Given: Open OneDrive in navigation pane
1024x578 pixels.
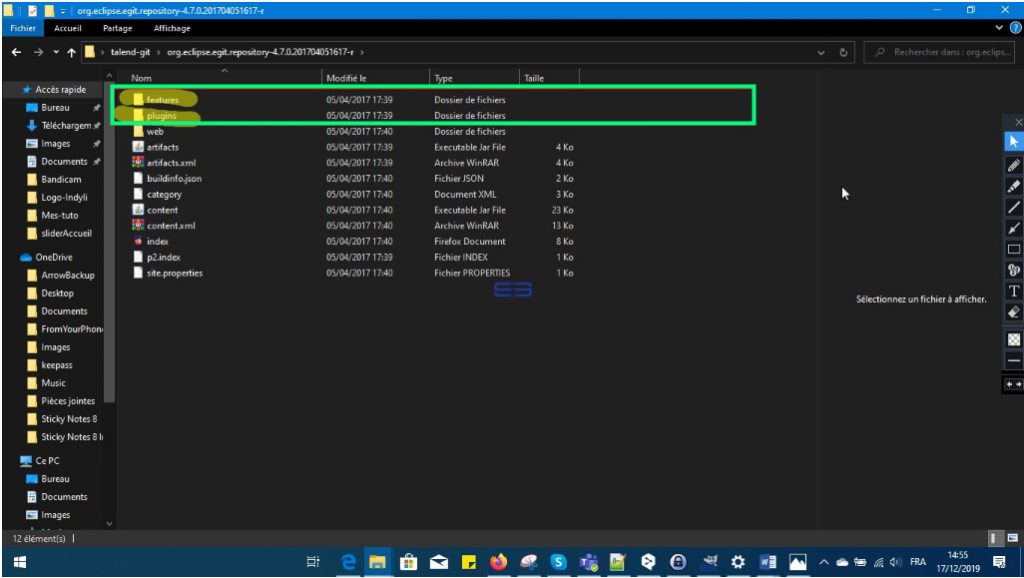Looking at the screenshot, I should tap(54, 257).
